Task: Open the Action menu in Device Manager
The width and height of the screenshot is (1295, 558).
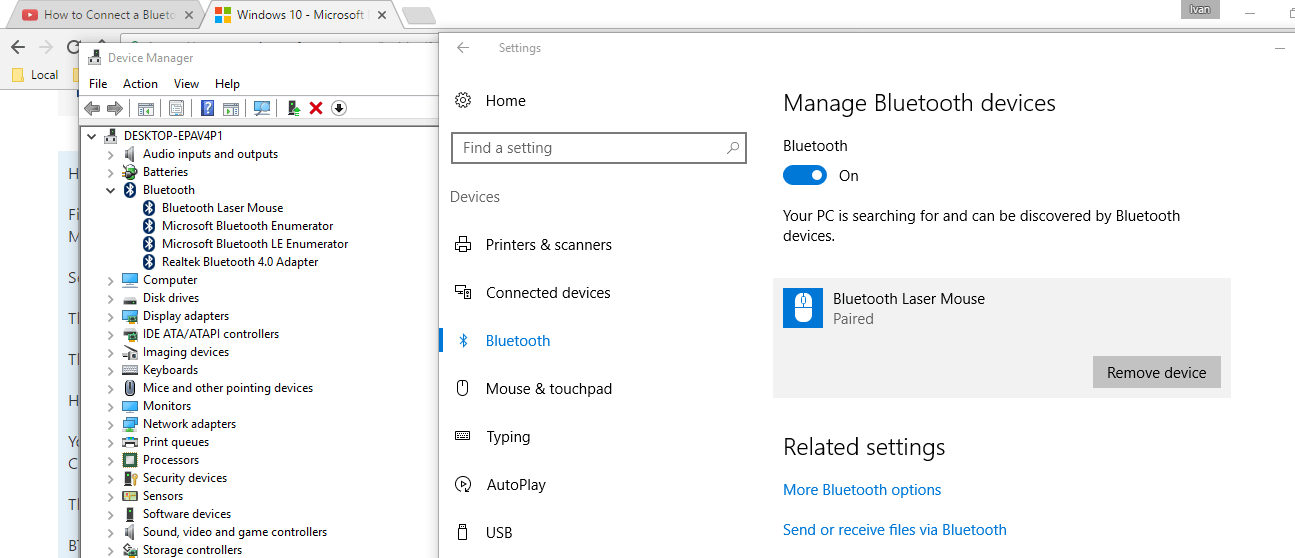Action: pos(140,84)
